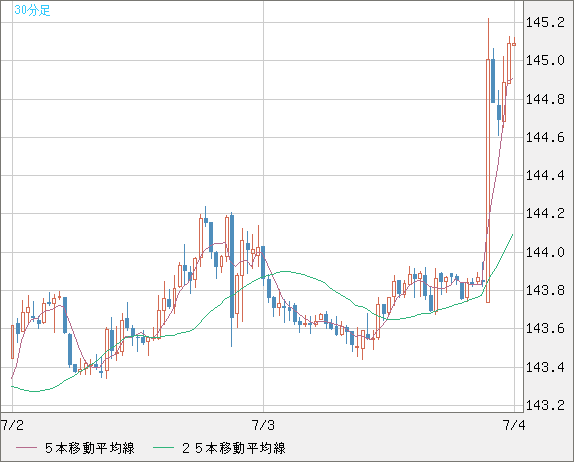Click the 144.0 price axis label

(x=545, y=252)
